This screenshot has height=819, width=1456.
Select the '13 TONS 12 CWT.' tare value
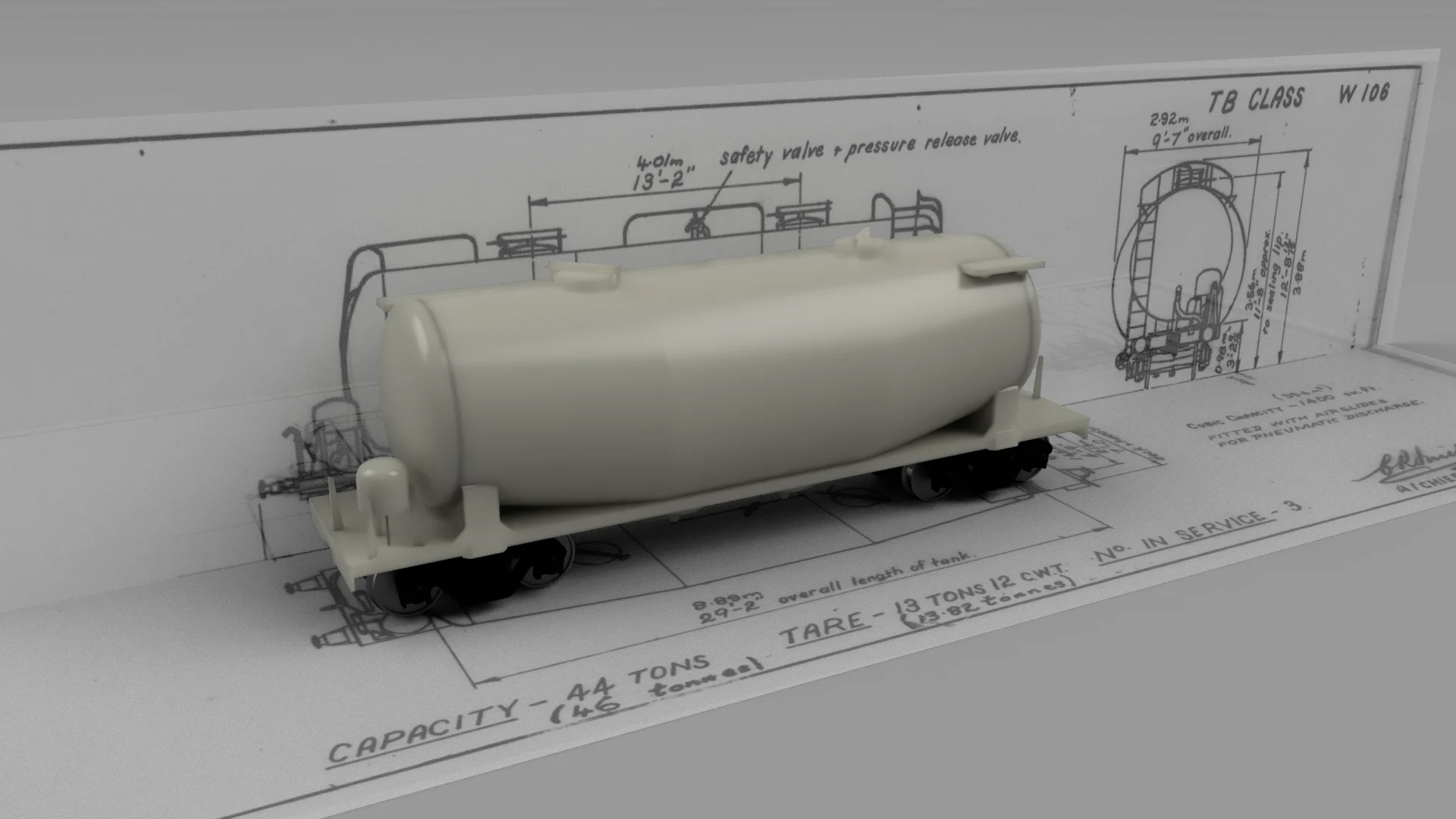pyautogui.click(x=982, y=588)
